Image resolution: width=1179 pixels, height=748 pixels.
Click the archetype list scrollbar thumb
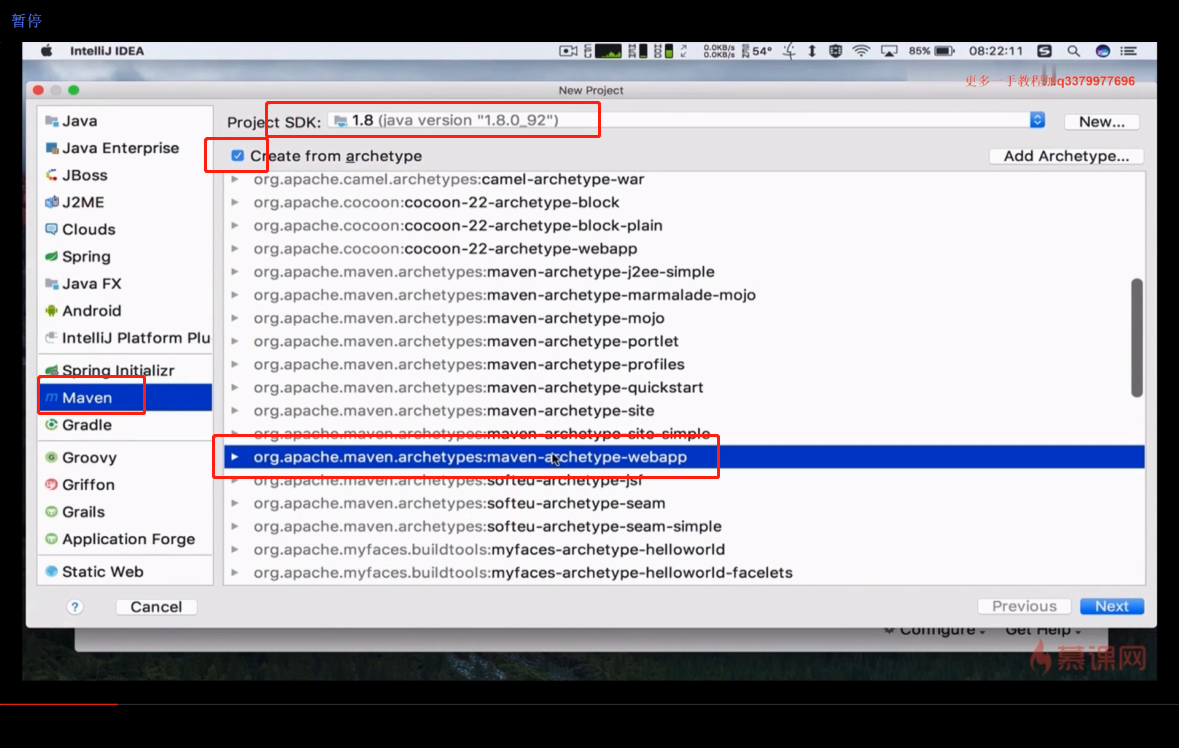click(x=1136, y=338)
